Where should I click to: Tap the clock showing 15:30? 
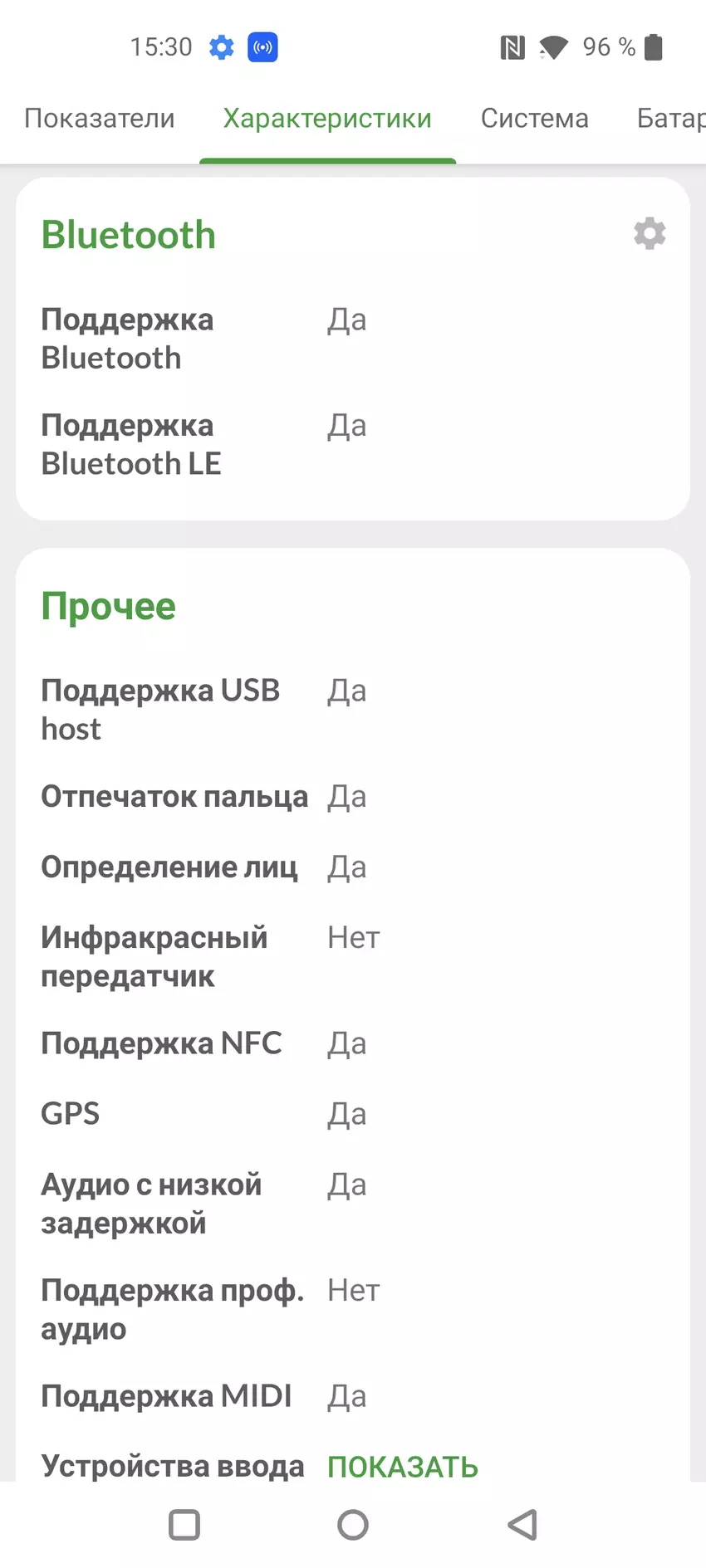click(161, 47)
